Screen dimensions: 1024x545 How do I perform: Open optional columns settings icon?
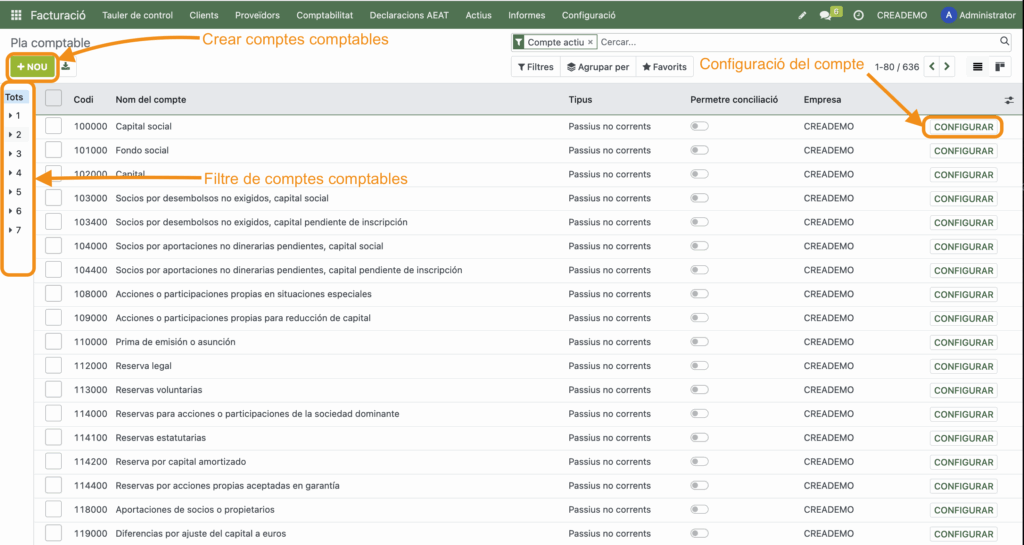pyautogui.click(x=1009, y=100)
